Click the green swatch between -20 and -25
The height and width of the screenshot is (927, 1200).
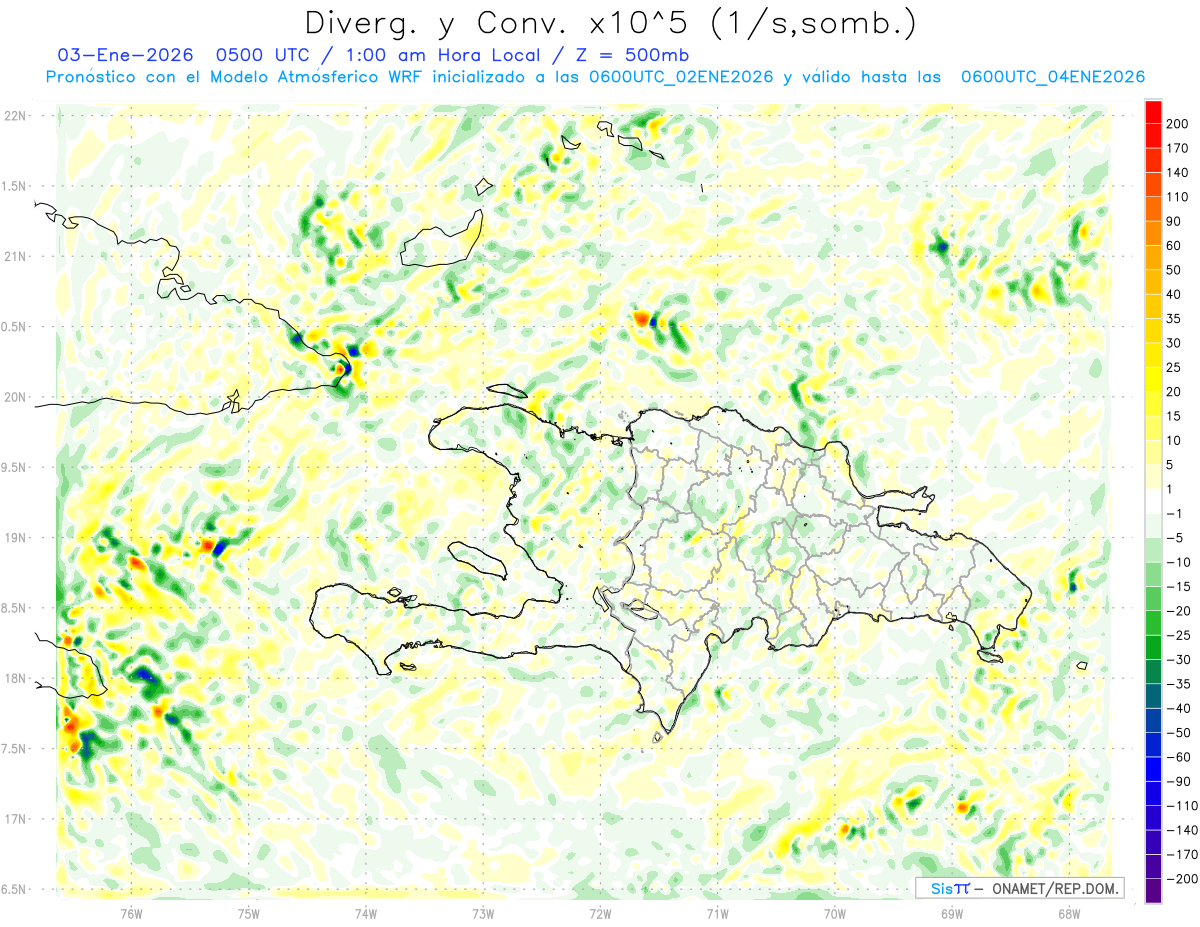pos(1153,622)
